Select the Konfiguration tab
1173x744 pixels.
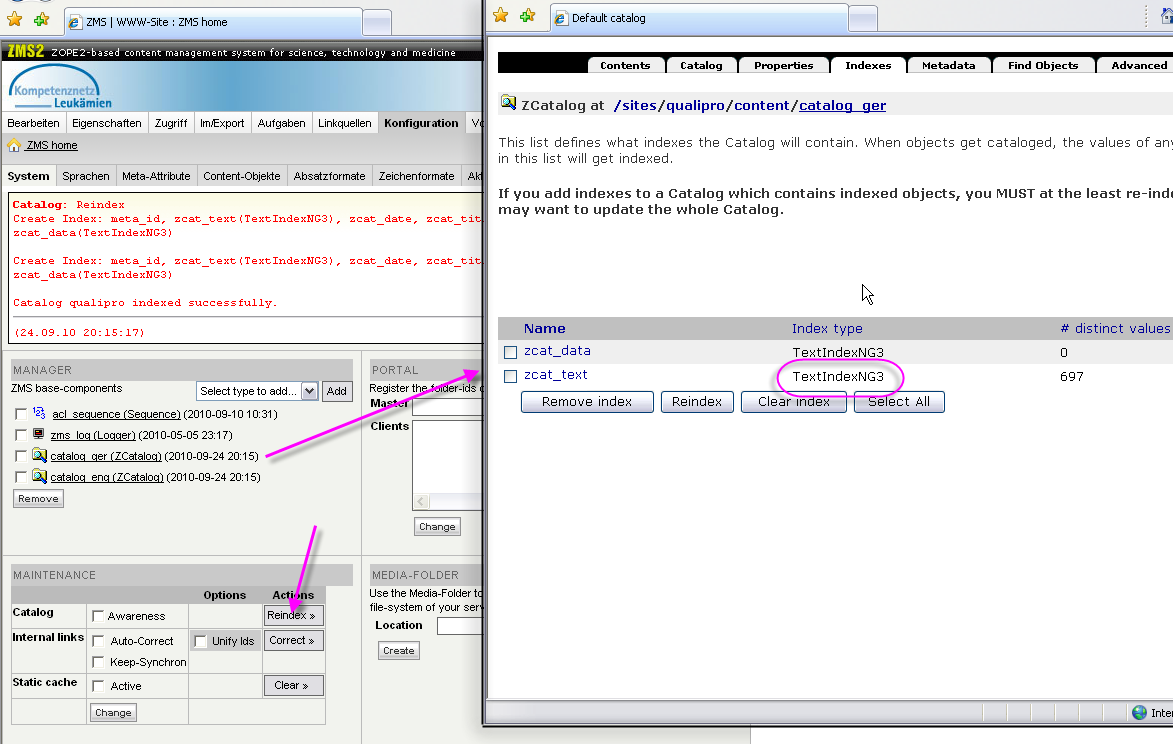coord(421,123)
